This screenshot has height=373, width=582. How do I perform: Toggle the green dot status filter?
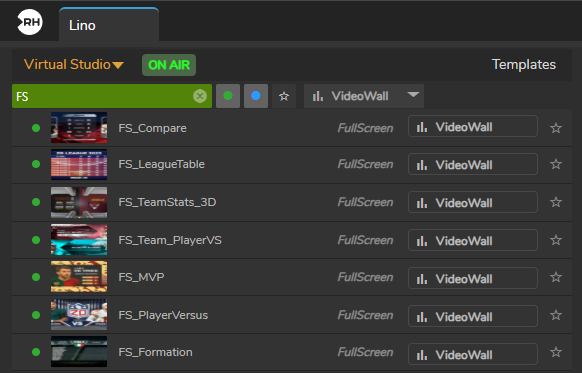[228, 96]
